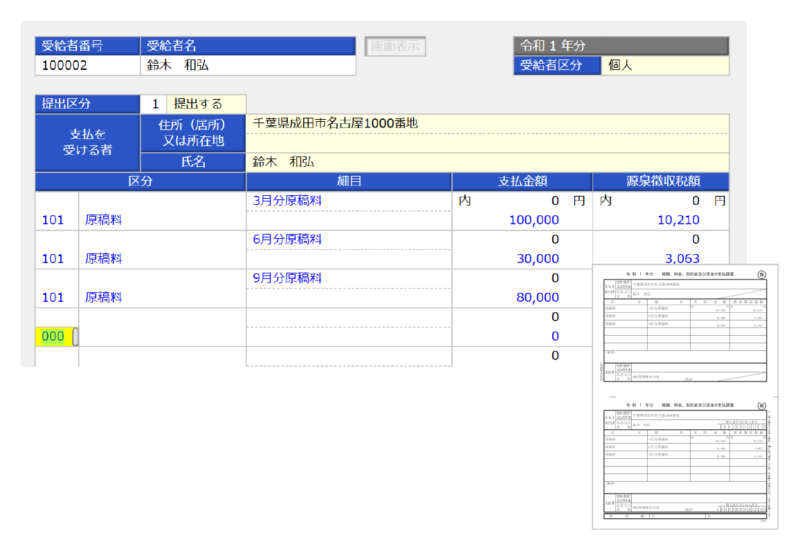Click 原稿料 label in the 30,000 row

click(104, 259)
